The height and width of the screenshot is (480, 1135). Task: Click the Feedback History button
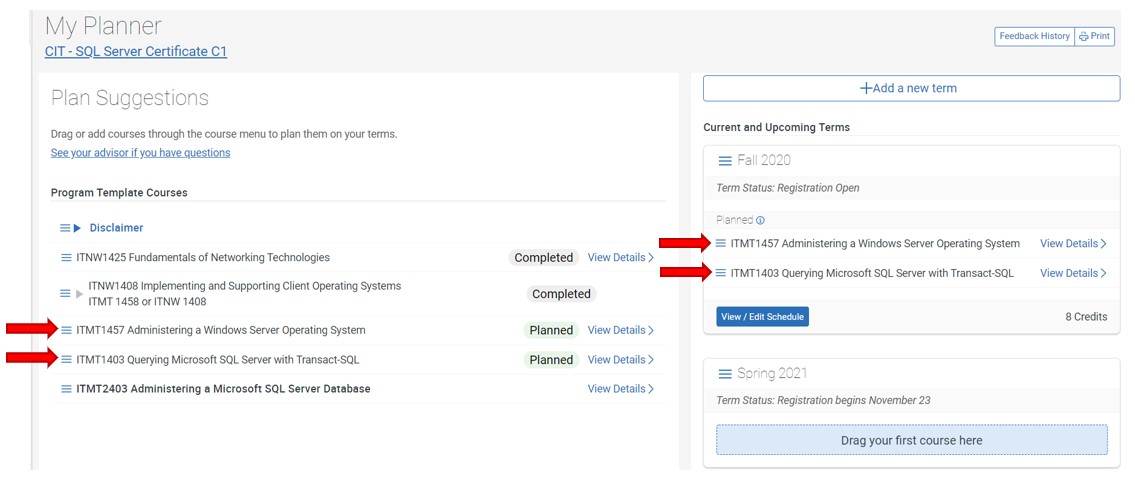click(1034, 36)
